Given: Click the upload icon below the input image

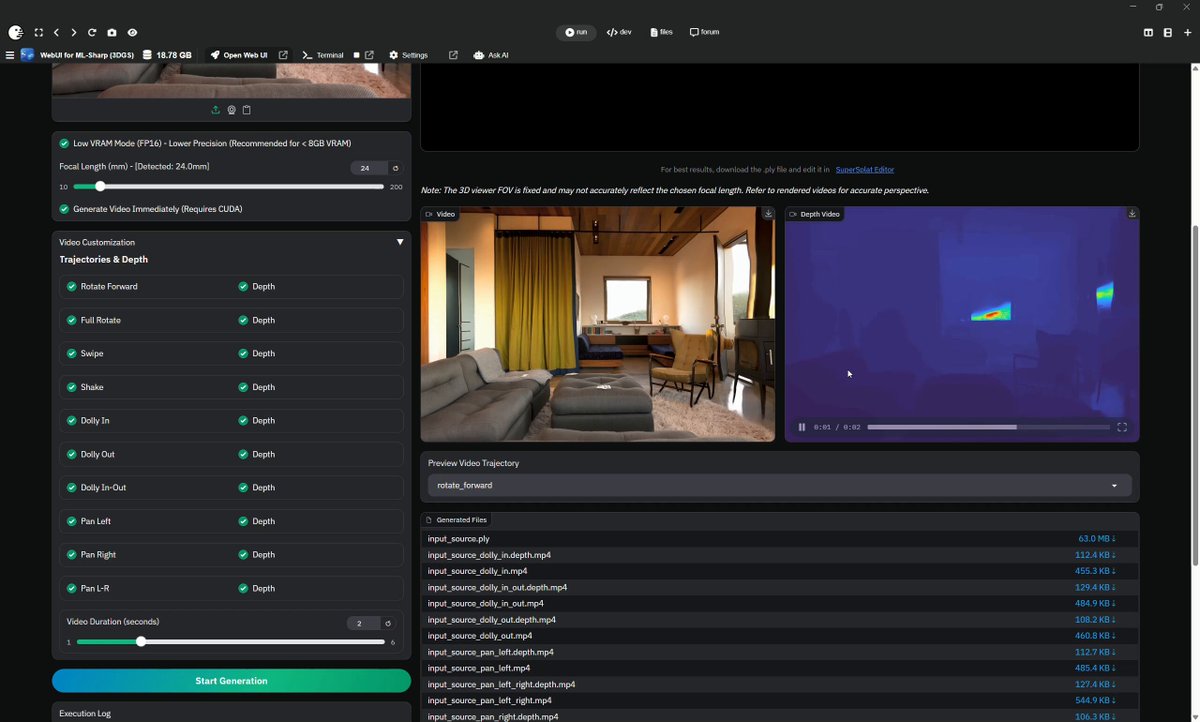Looking at the screenshot, I should (215, 110).
